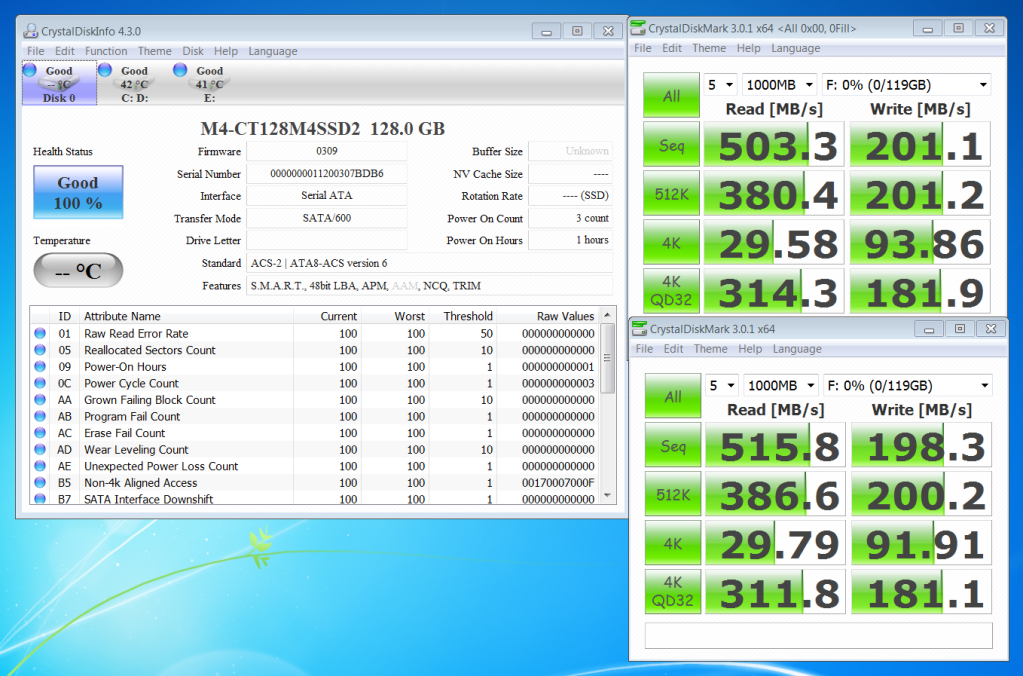The height and width of the screenshot is (676, 1023).
Task: Click the Good 100 % health status button
Action: [x=78, y=192]
